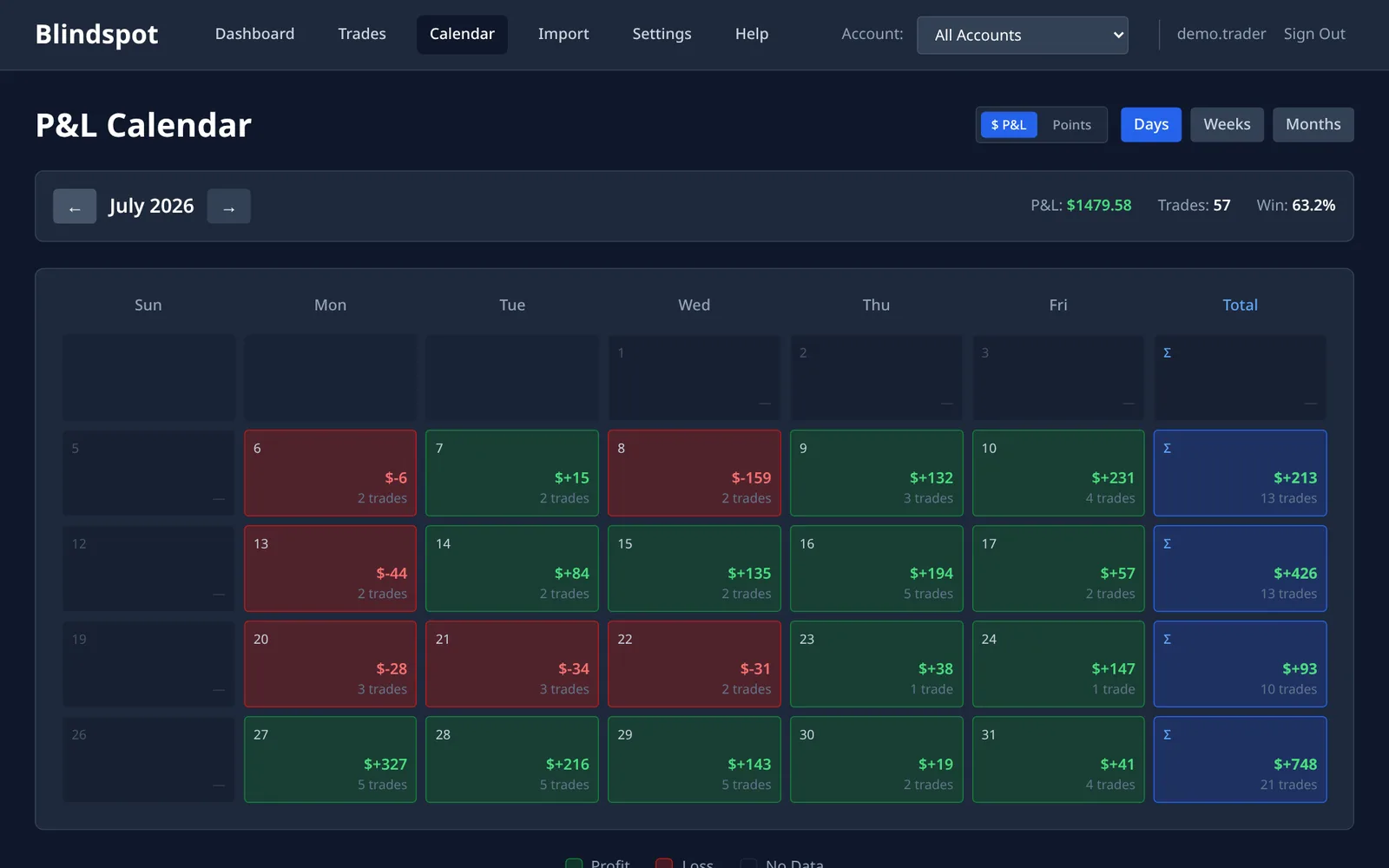
Task: Go to previous month with left arrow
Action: coord(75,207)
